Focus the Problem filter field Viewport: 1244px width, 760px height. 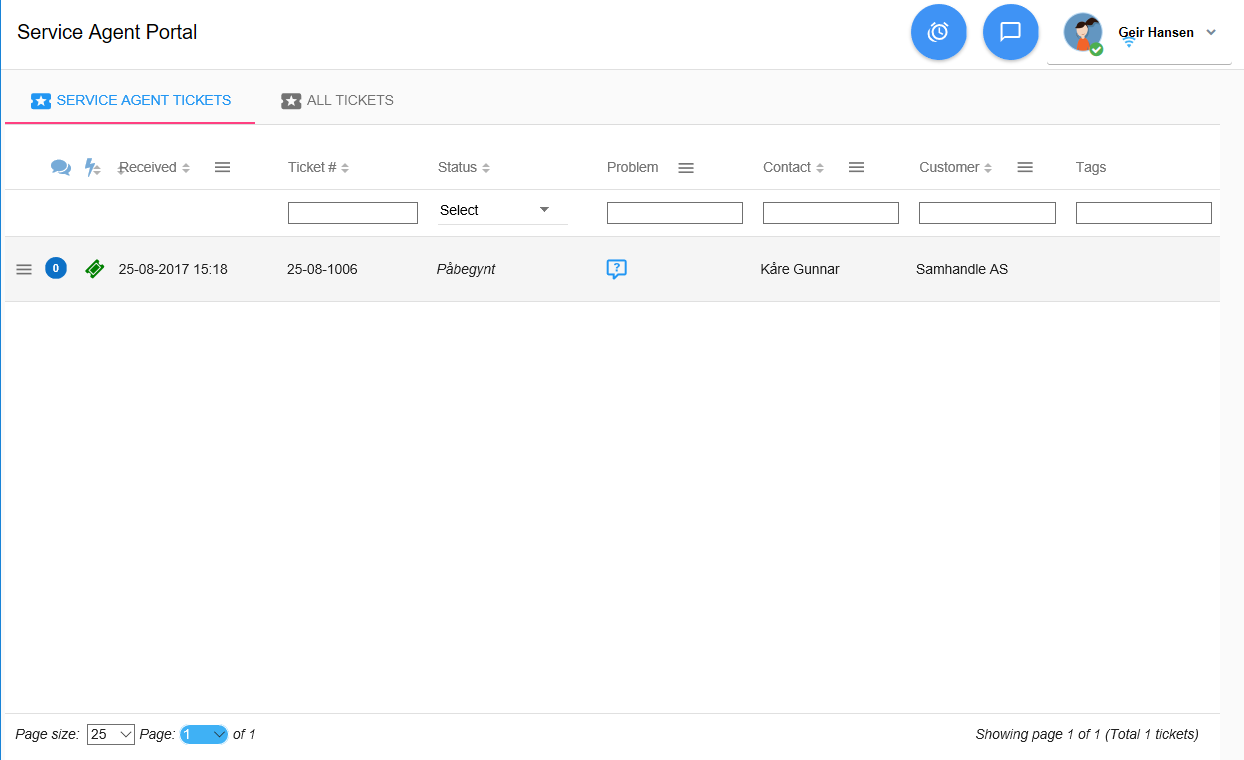675,213
